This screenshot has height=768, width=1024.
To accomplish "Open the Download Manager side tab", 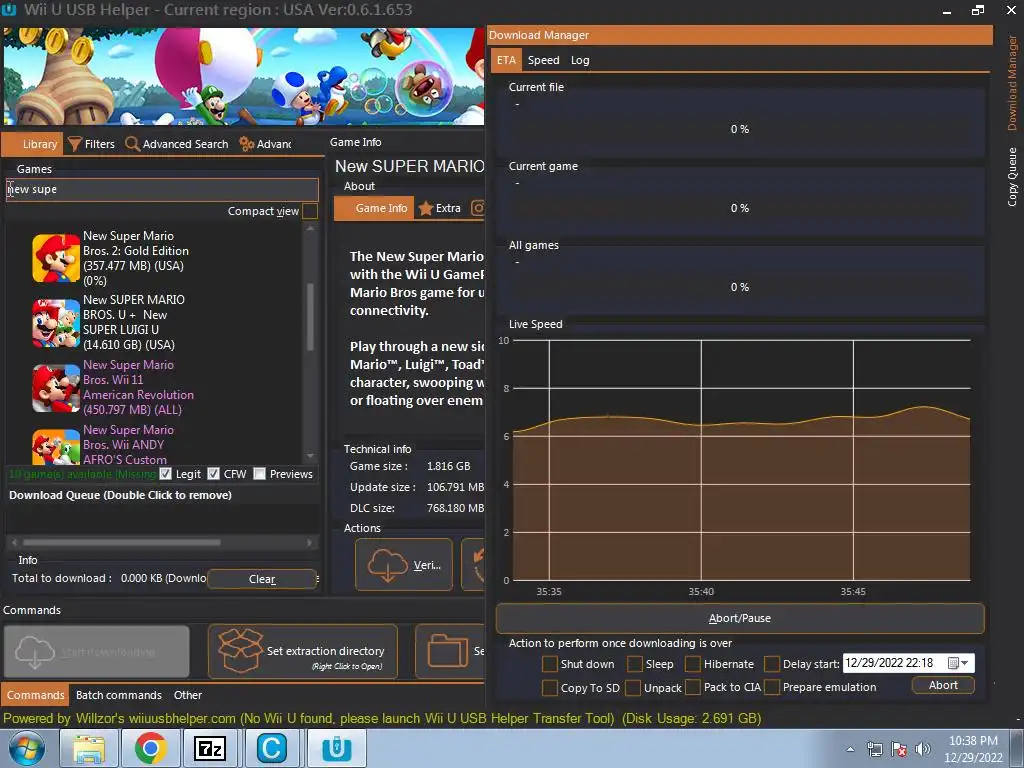I will (1012, 82).
